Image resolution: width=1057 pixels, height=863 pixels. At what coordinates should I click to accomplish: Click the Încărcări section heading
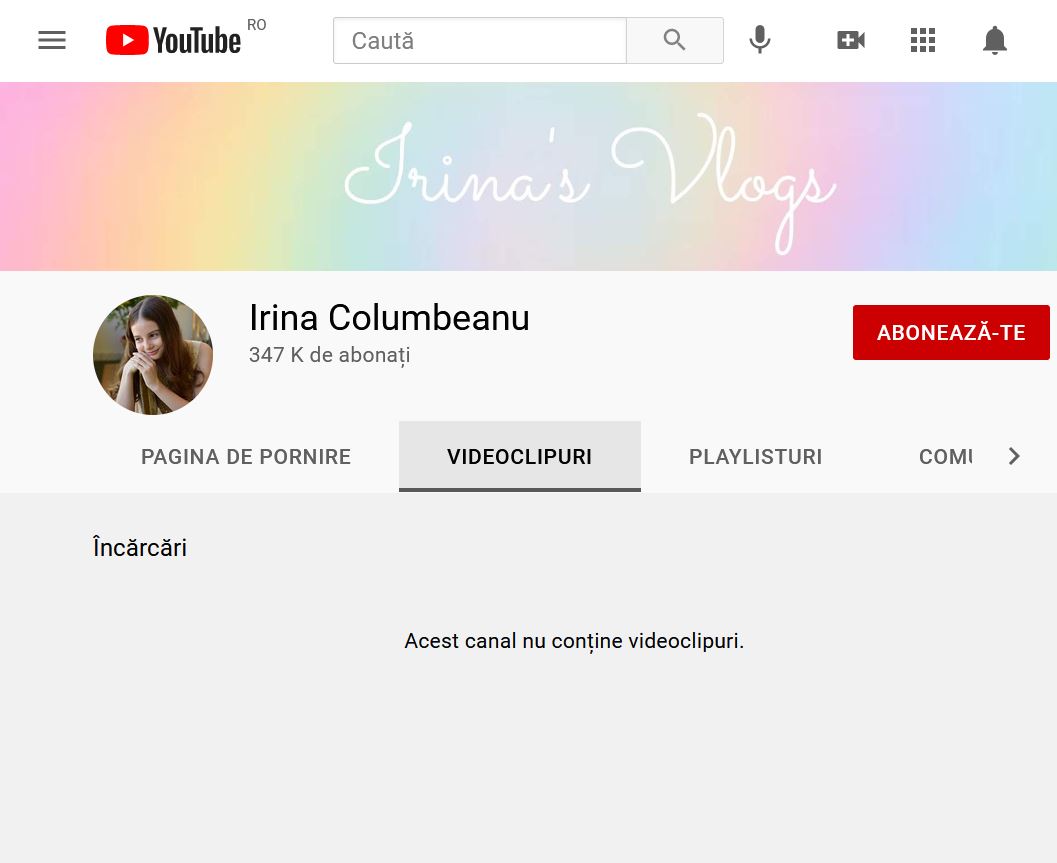pos(140,548)
